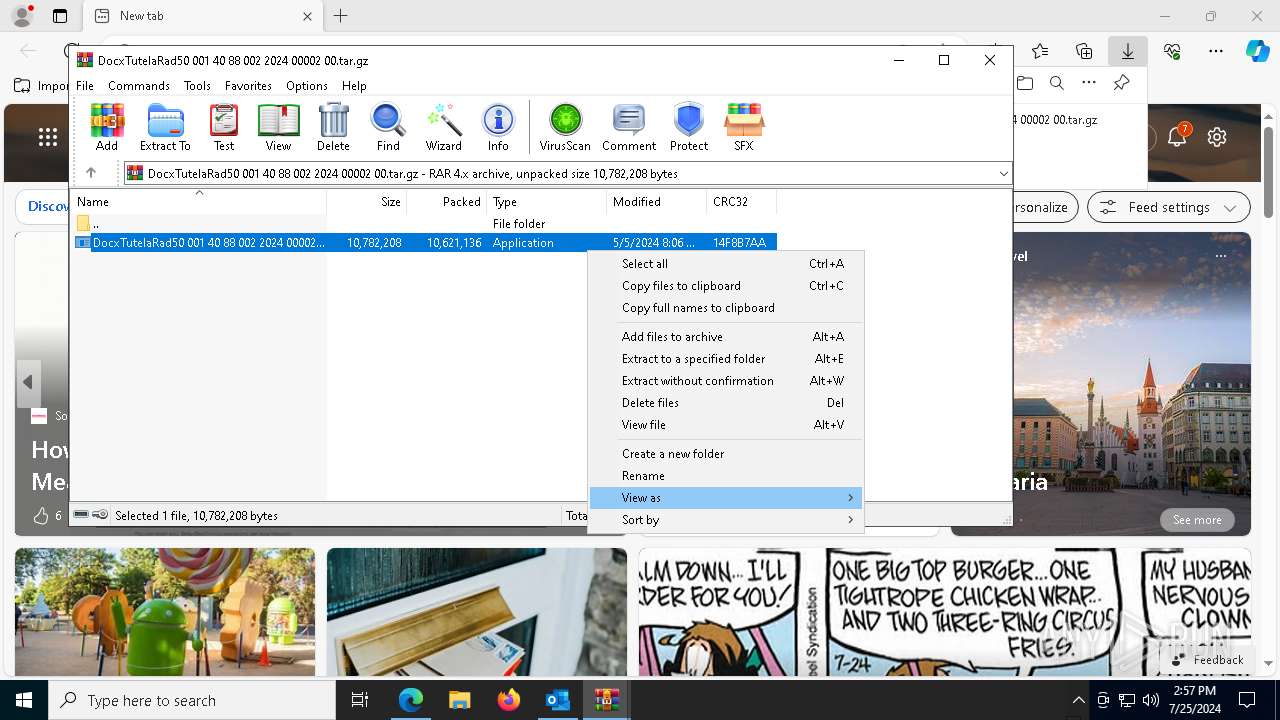Open Windows Start button

24,700
